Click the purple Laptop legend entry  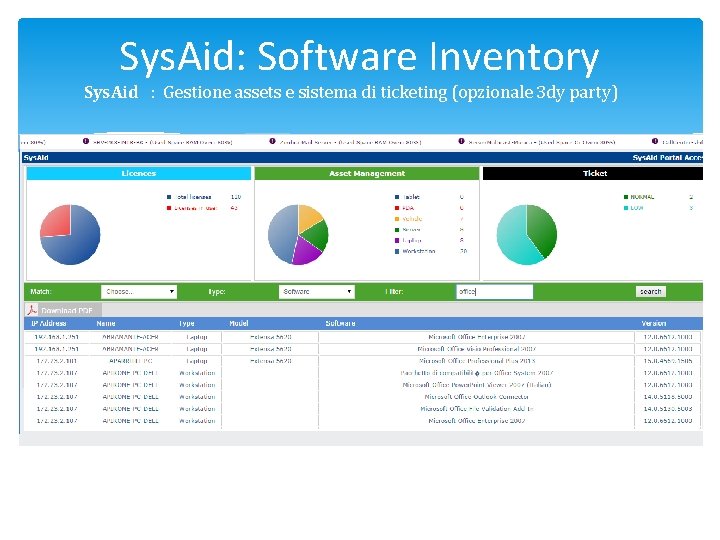[x=411, y=240]
